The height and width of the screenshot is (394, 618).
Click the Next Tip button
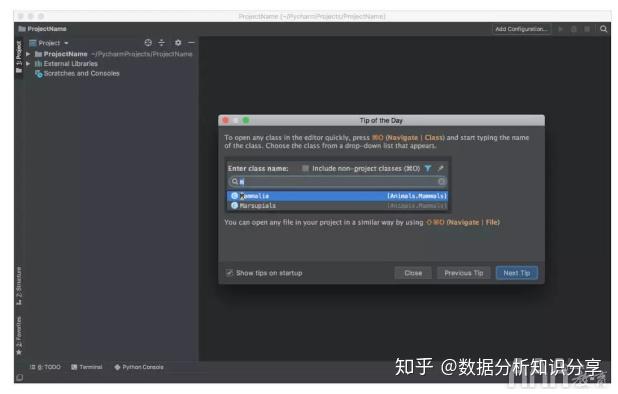pyautogui.click(x=517, y=273)
